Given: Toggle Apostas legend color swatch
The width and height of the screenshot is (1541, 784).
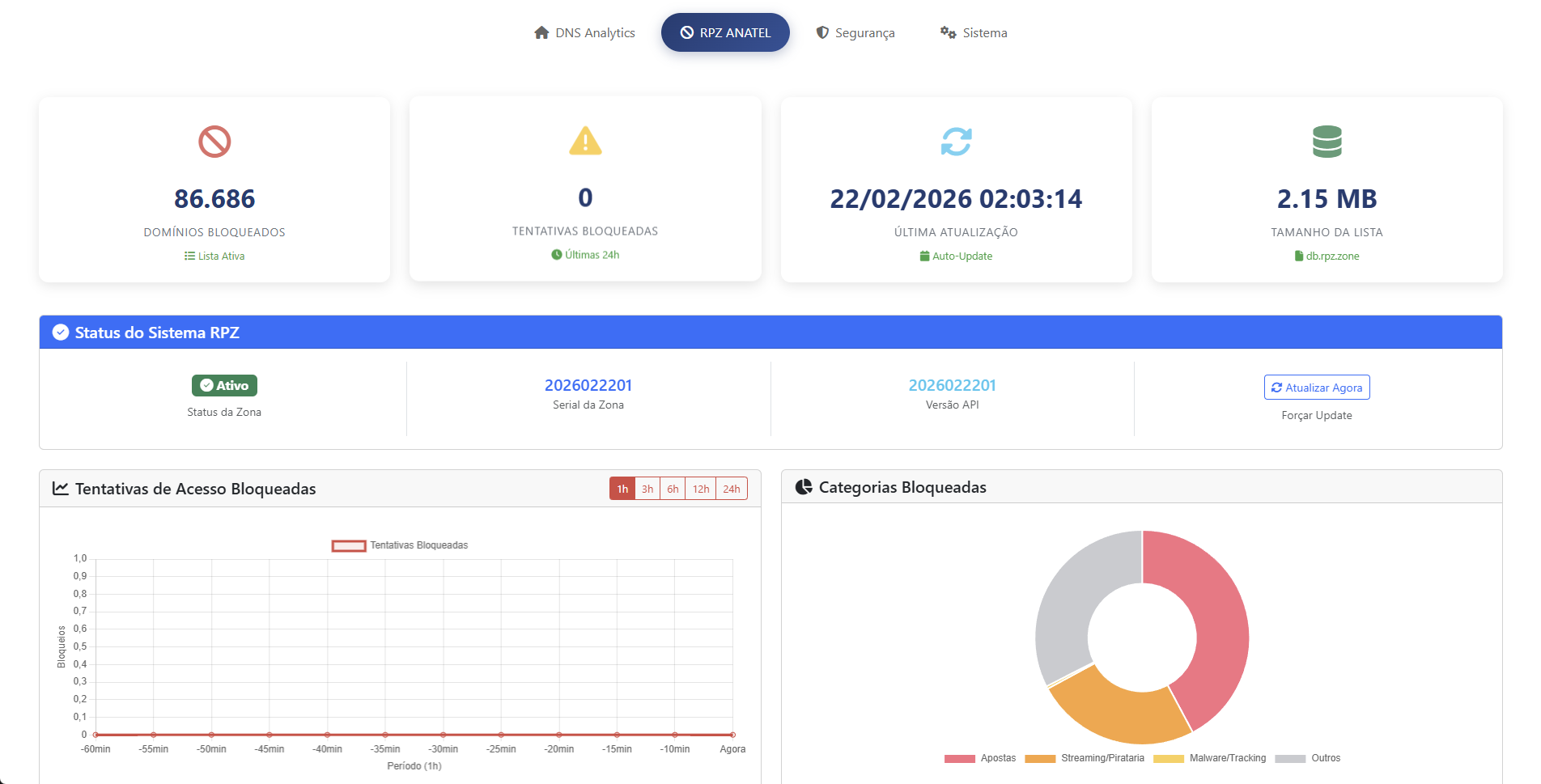Looking at the screenshot, I should click(x=959, y=759).
